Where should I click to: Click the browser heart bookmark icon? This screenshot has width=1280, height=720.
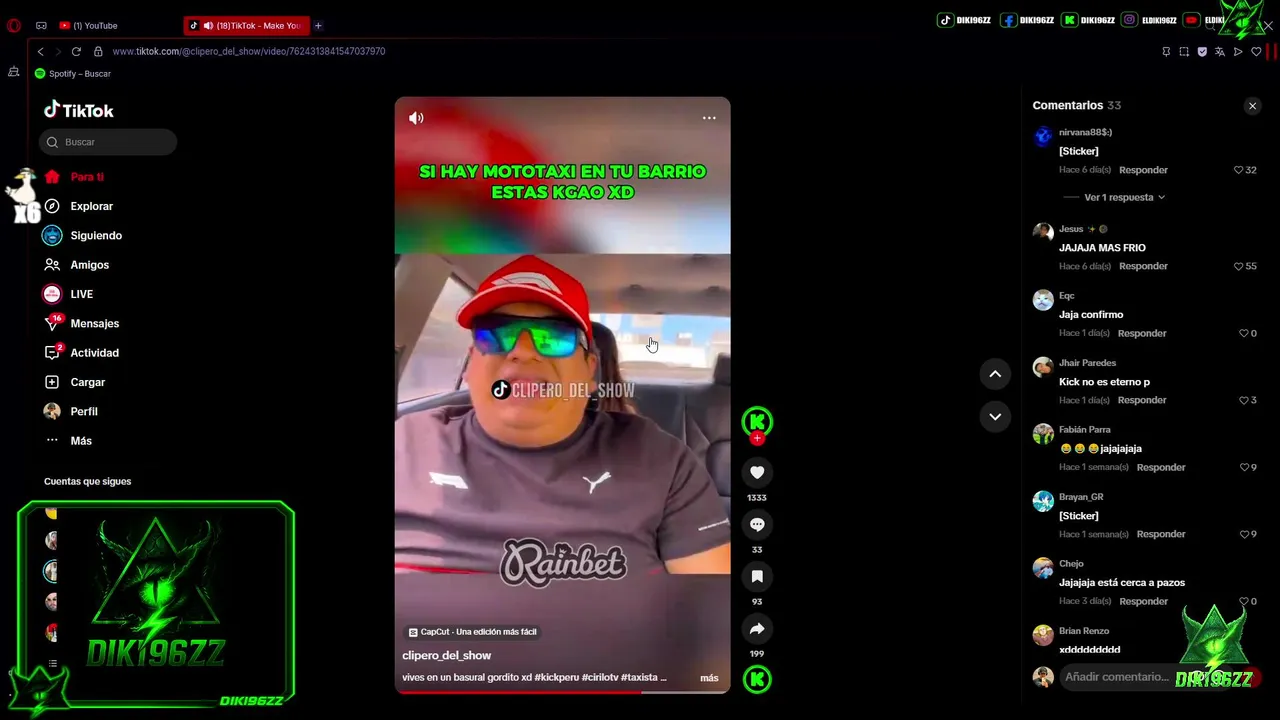1256,52
